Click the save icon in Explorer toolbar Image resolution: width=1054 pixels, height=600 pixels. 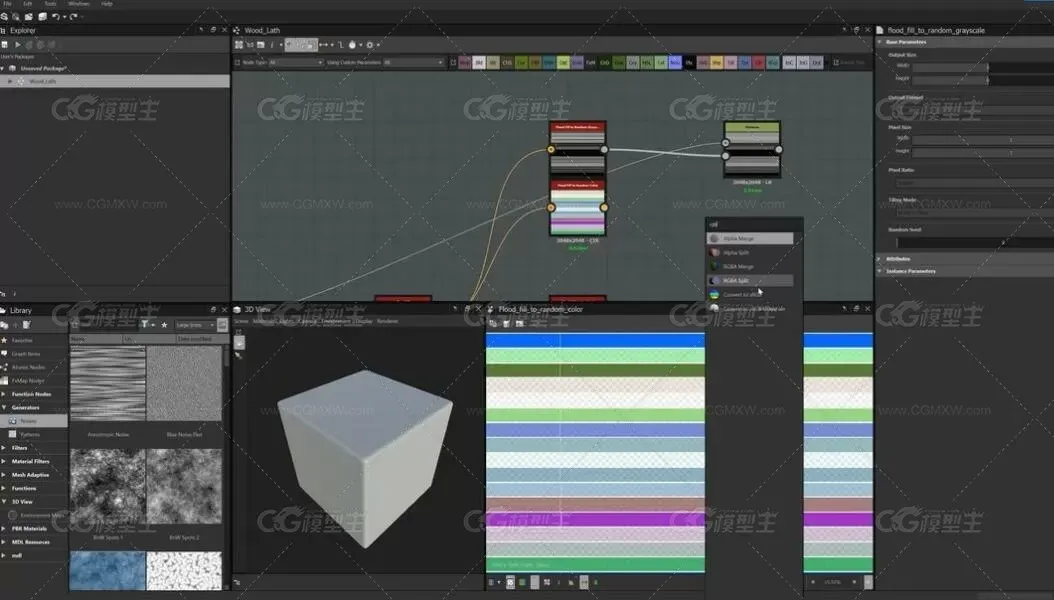5,45
